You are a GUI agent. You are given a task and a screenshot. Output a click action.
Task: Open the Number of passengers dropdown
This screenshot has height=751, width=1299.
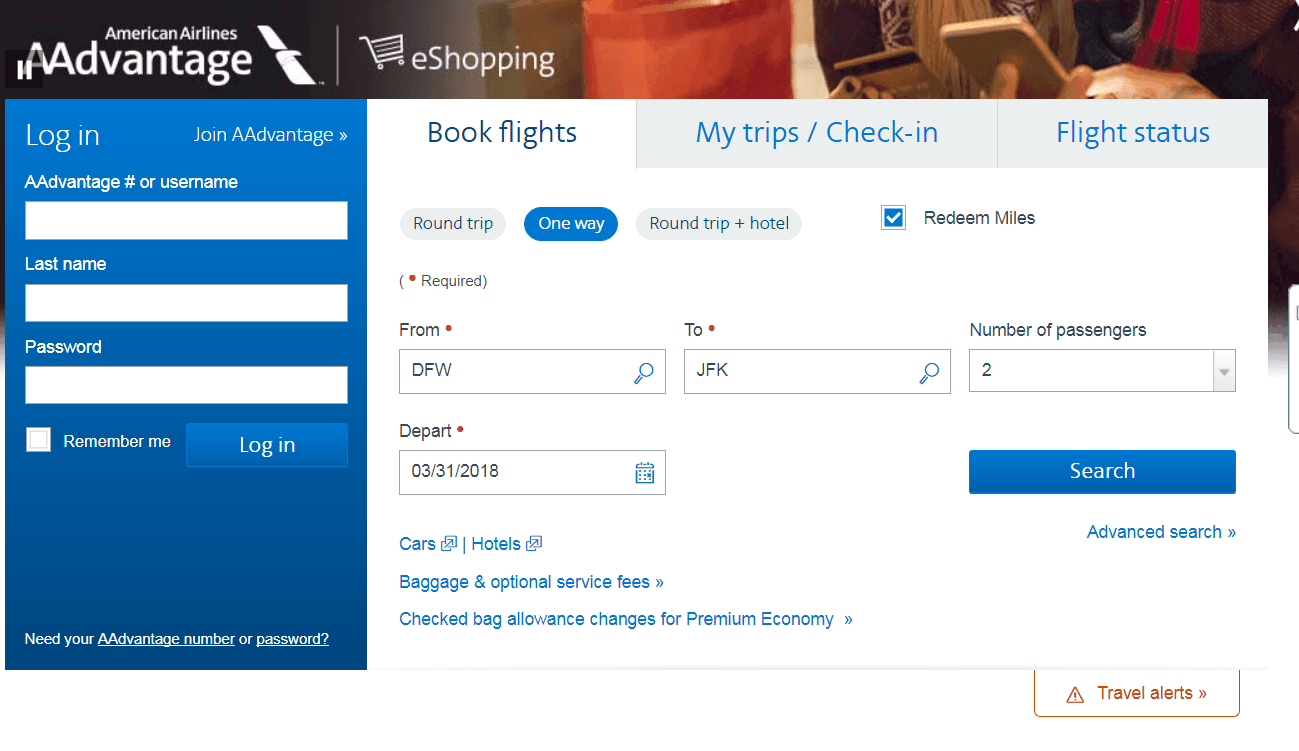click(x=1223, y=371)
